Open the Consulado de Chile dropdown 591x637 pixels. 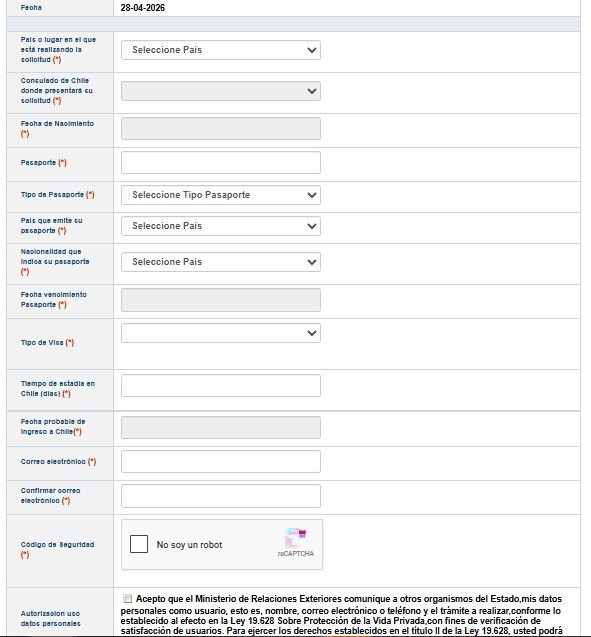[221, 91]
